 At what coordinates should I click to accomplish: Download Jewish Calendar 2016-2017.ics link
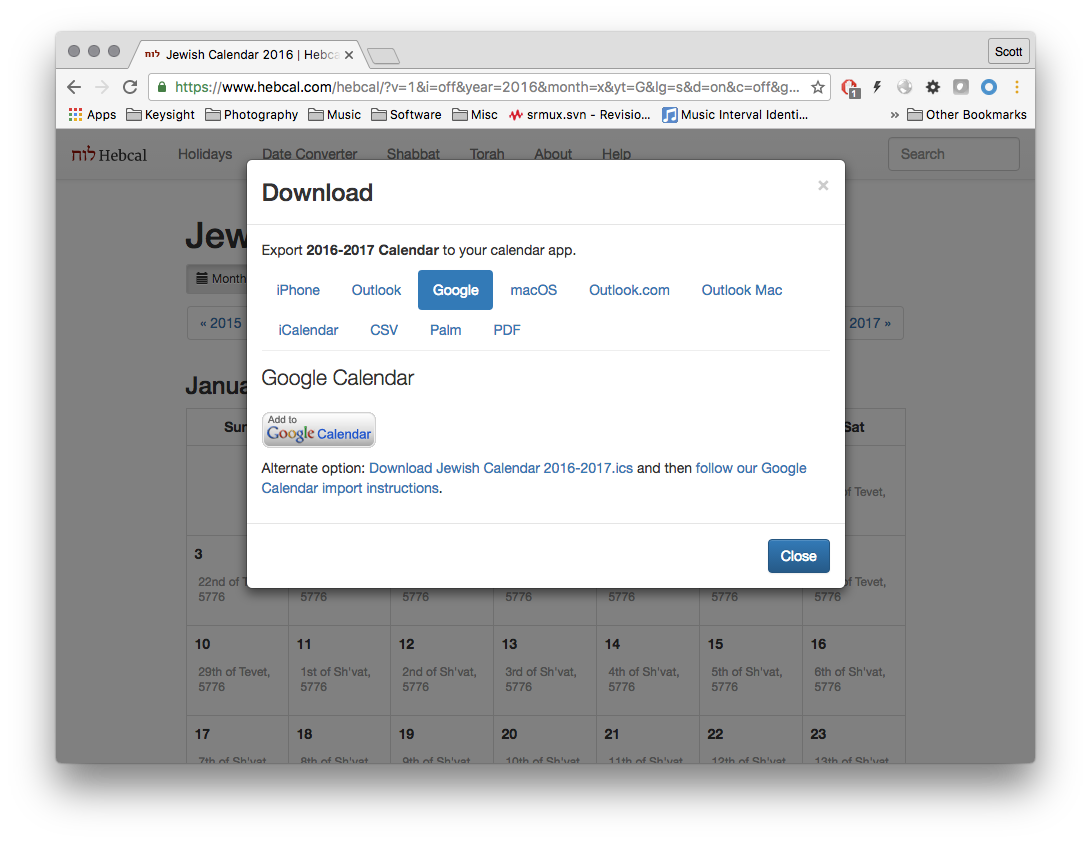pos(501,468)
